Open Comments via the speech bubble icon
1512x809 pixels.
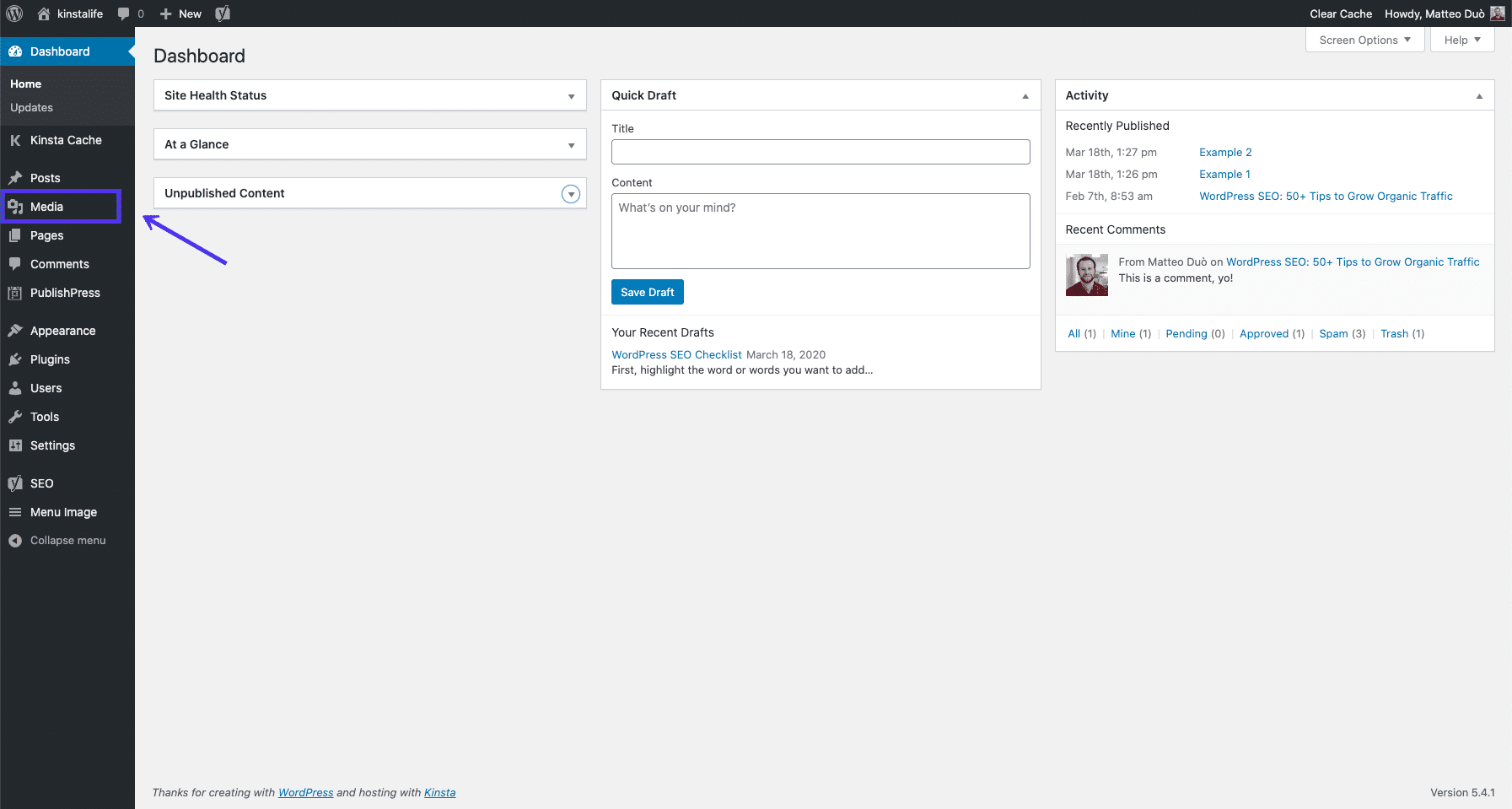[x=17, y=263]
